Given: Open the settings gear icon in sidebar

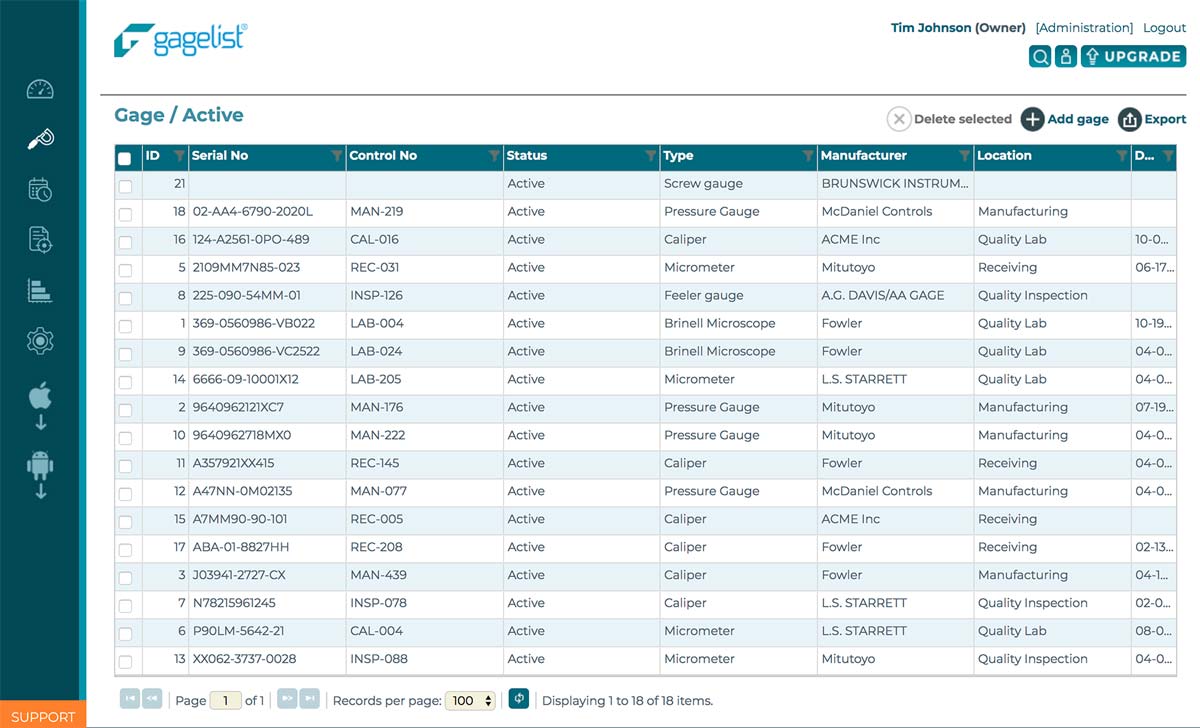Looking at the screenshot, I should click(x=40, y=341).
